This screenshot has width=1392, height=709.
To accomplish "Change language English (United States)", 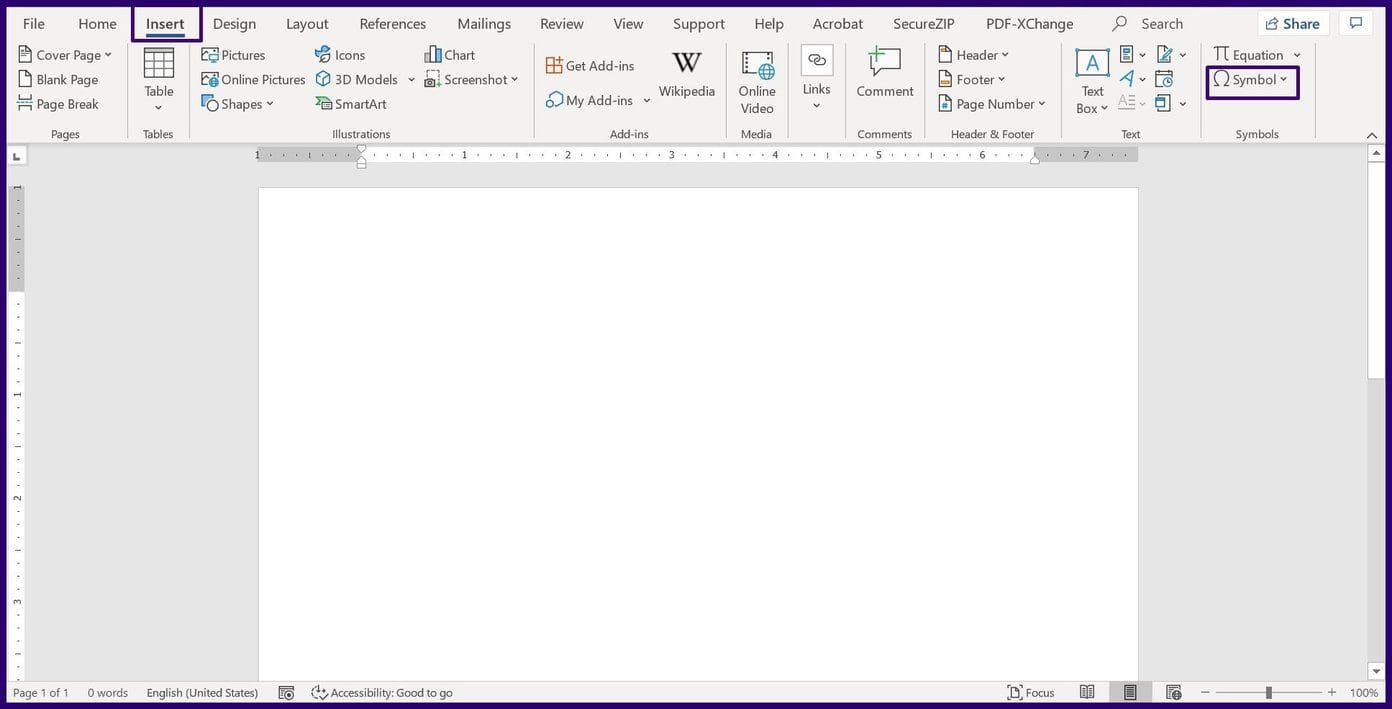I will coord(202,692).
